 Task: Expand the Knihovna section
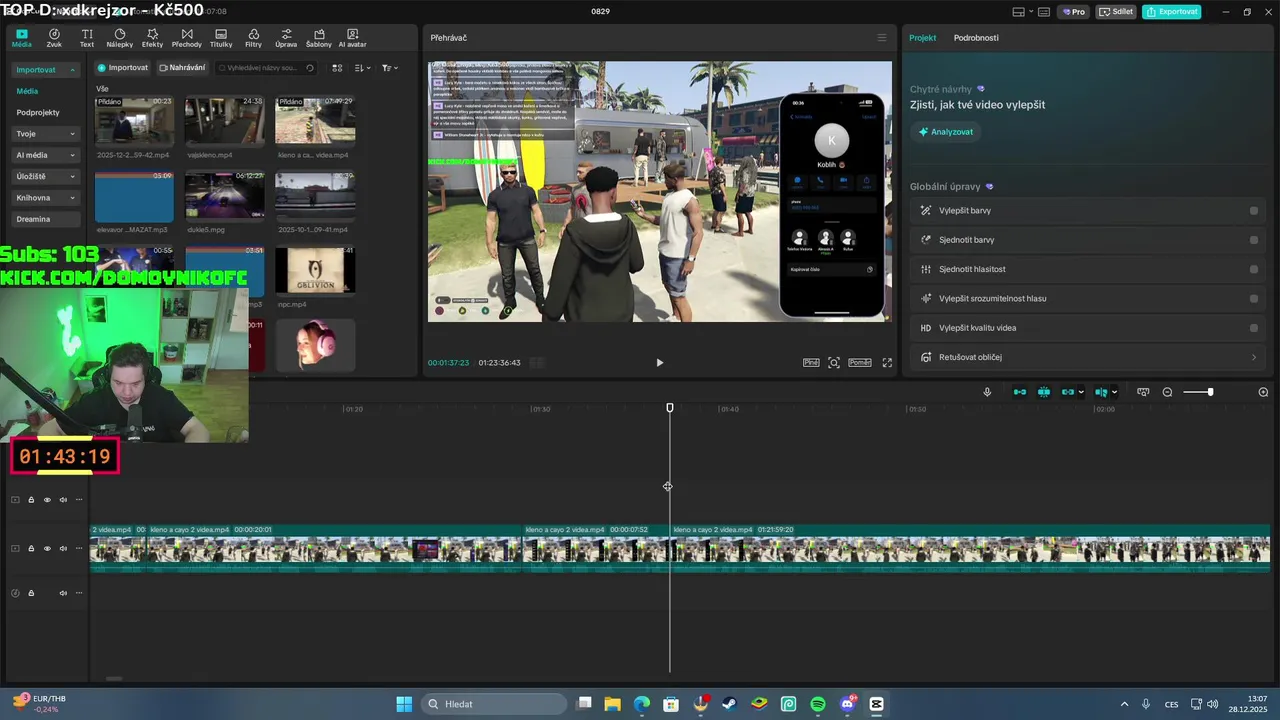tap(46, 198)
